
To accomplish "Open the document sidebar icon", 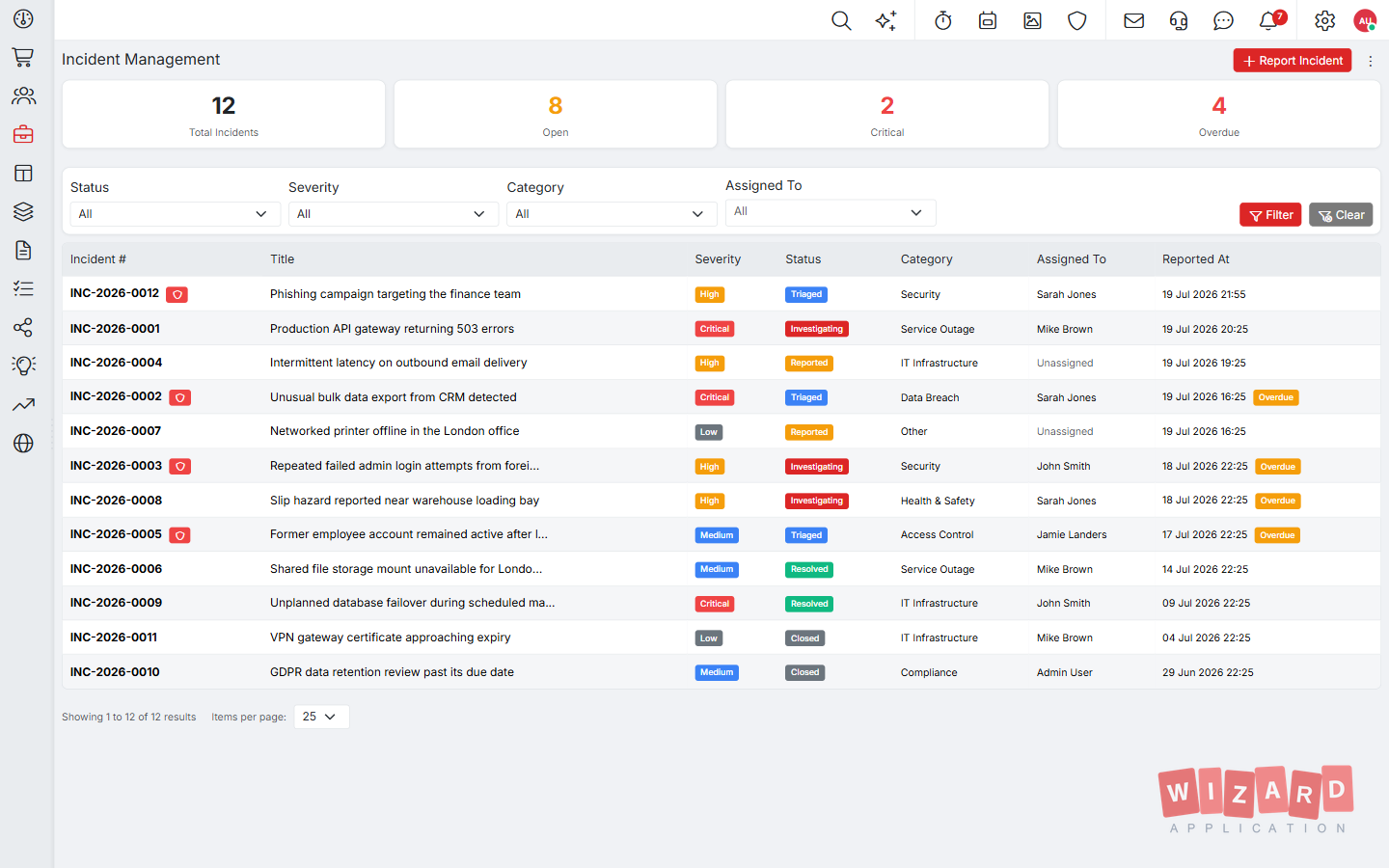I will [23, 250].
